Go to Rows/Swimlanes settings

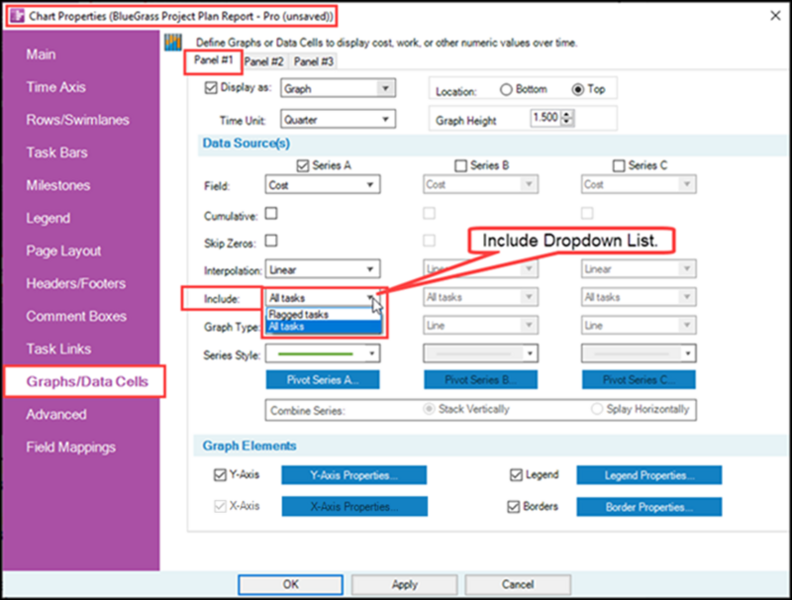click(x=78, y=120)
